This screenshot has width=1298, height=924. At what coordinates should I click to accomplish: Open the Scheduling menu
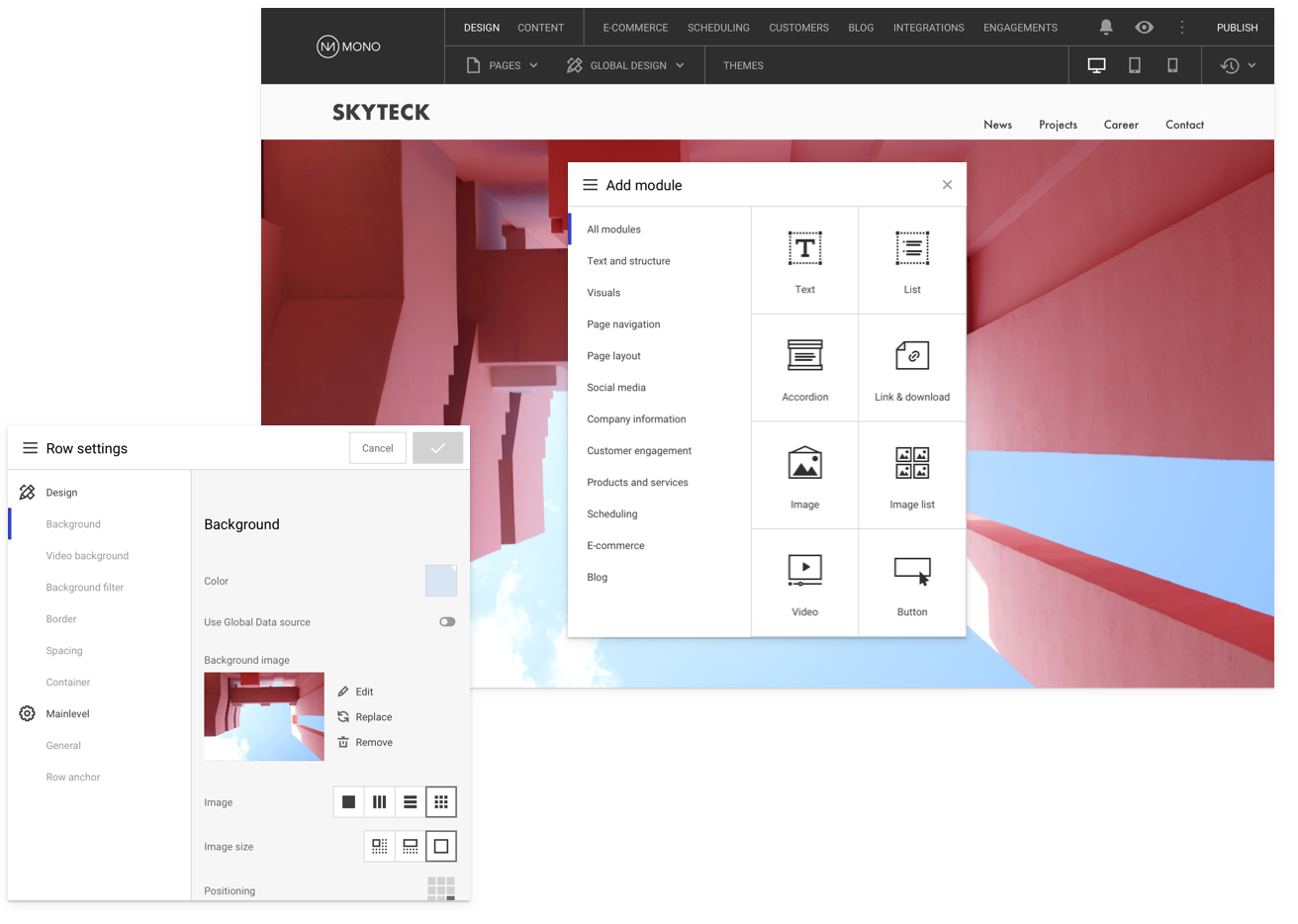pos(718,28)
